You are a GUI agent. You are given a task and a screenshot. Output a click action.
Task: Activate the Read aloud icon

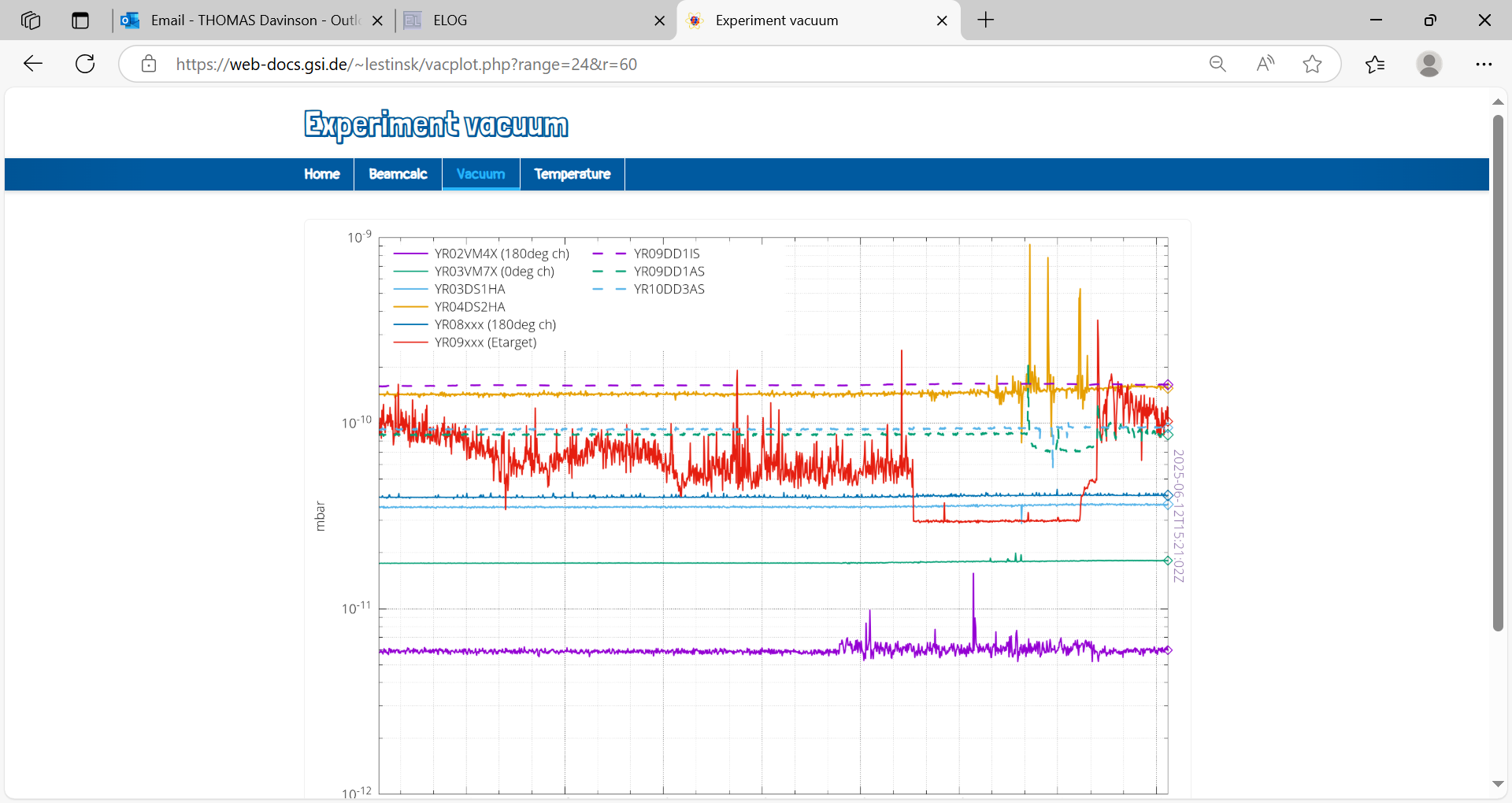tap(1265, 64)
